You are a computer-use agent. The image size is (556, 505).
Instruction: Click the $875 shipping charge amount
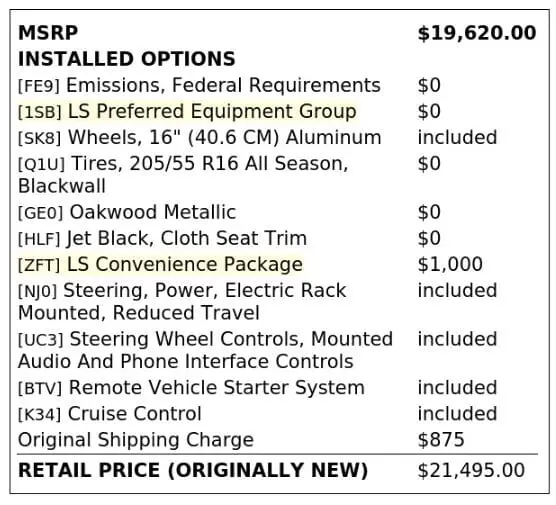(x=441, y=440)
